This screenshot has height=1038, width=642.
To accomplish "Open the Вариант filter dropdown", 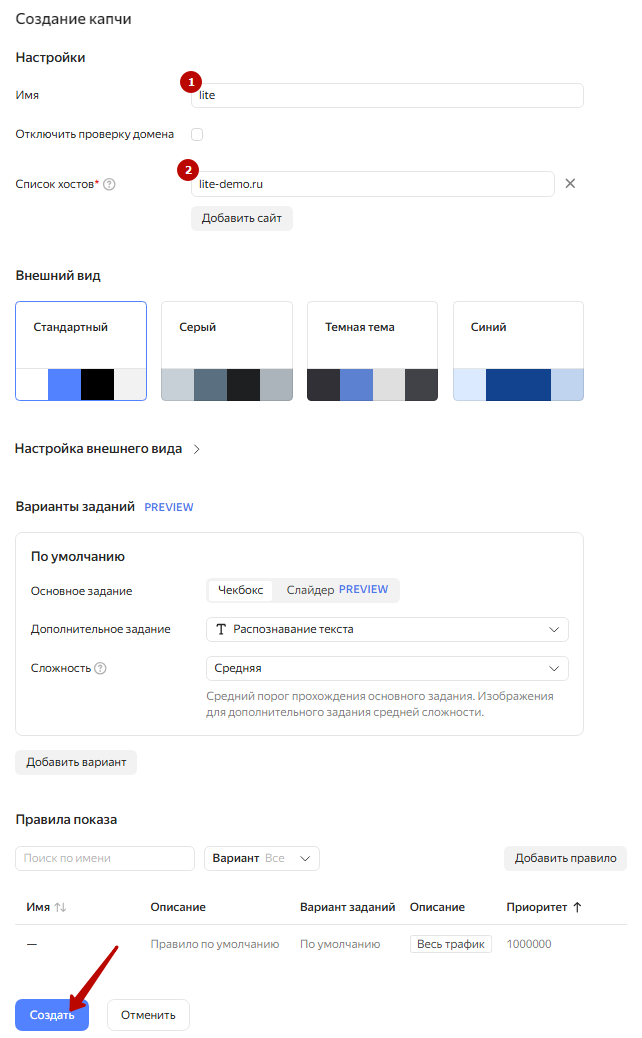I will click(261, 858).
